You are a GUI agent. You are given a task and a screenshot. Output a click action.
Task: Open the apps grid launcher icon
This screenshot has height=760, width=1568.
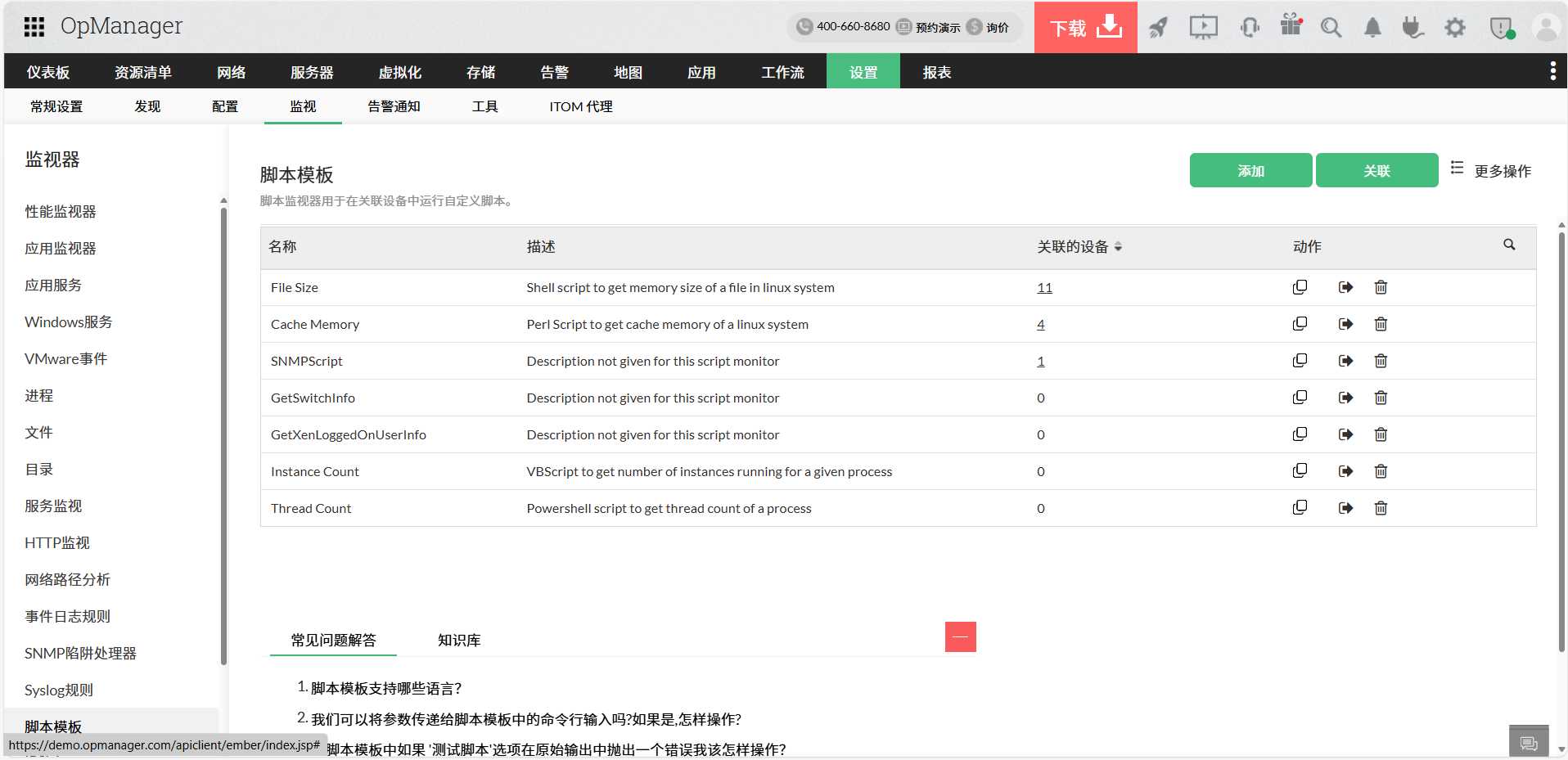tap(34, 27)
